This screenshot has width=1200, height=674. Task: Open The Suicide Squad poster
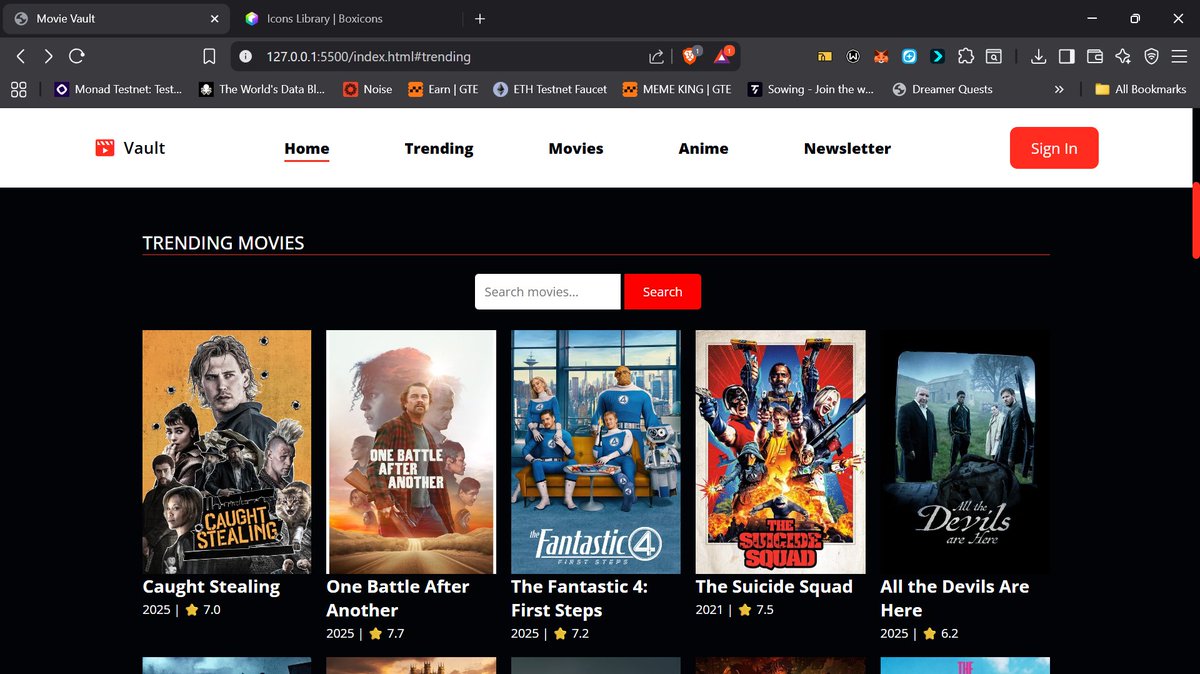(x=780, y=452)
